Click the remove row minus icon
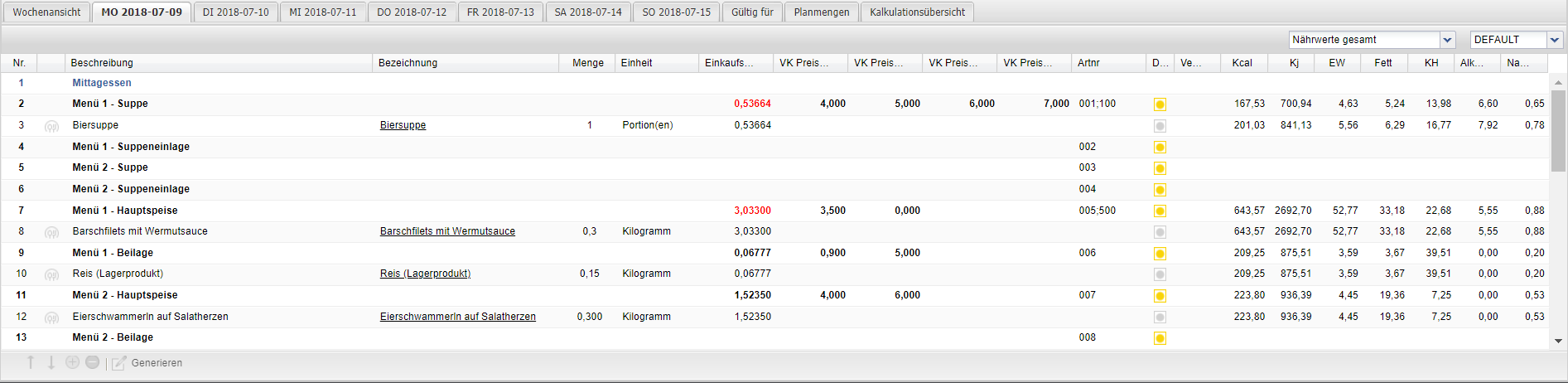This screenshot has width=1568, height=383. [x=92, y=362]
